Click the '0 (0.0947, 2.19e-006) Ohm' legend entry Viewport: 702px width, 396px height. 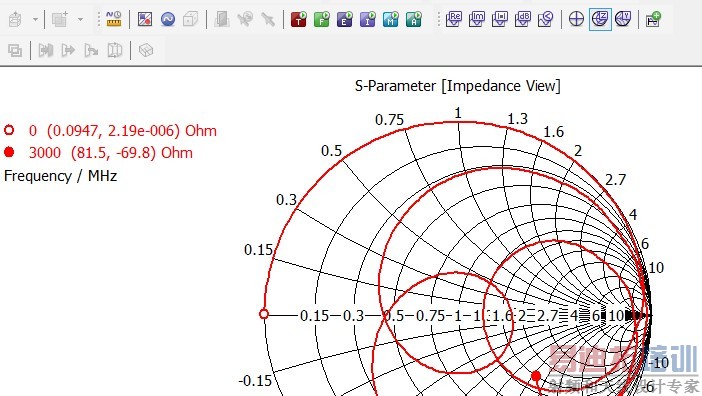[123, 131]
